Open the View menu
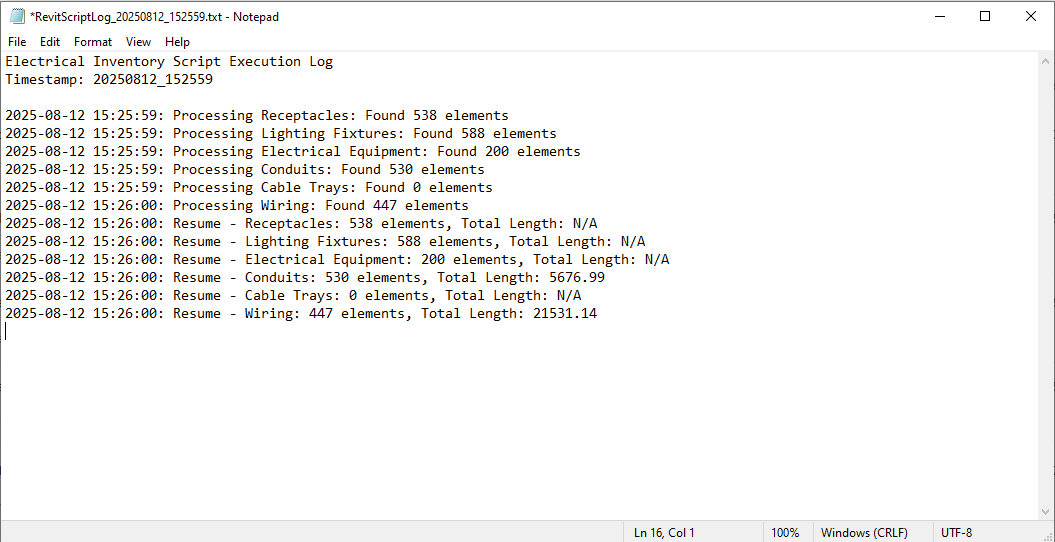The width and height of the screenshot is (1055, 542). coord(138,42)
